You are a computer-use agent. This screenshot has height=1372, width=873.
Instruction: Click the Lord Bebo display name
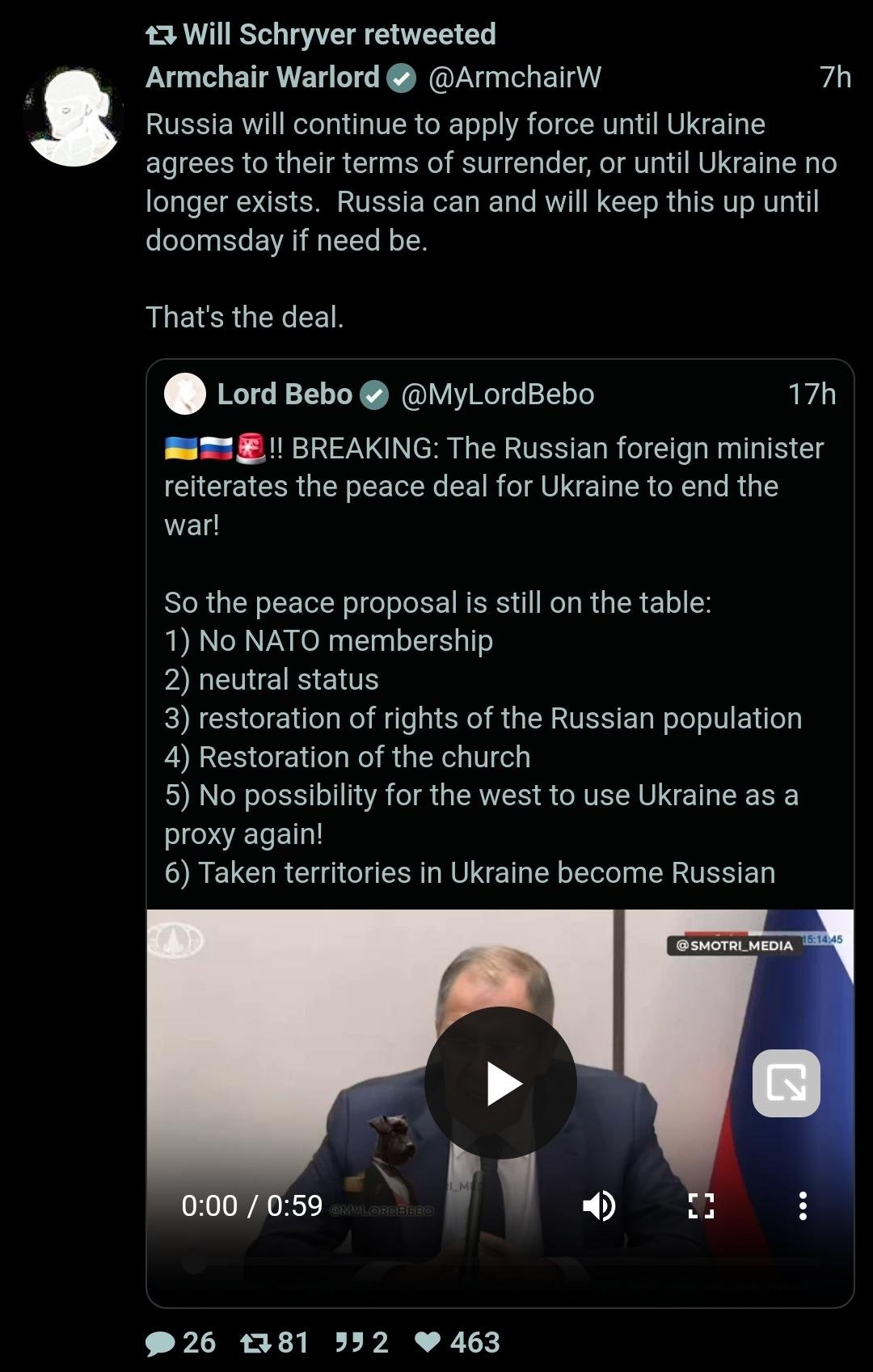[285, 394]
